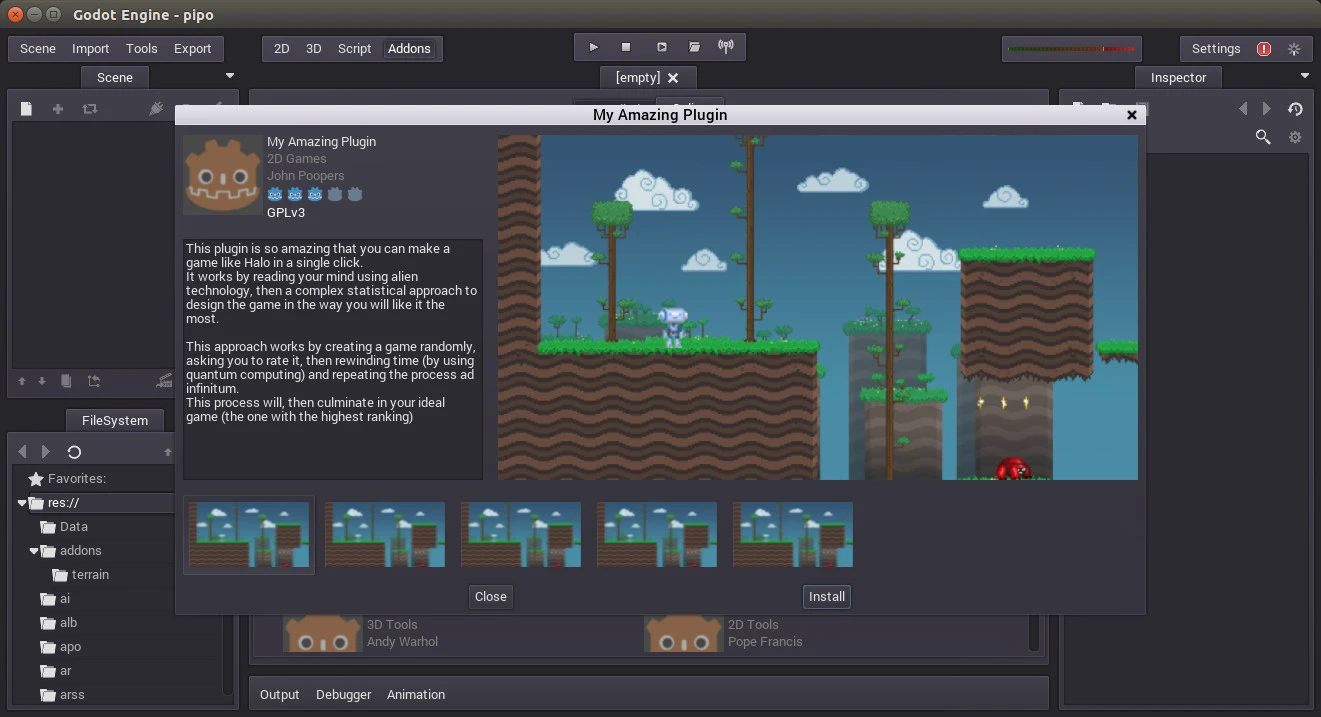Collapse the addons folder
Image resolution: width=1321 pixels, height=717 pixels.
point(34,550)
